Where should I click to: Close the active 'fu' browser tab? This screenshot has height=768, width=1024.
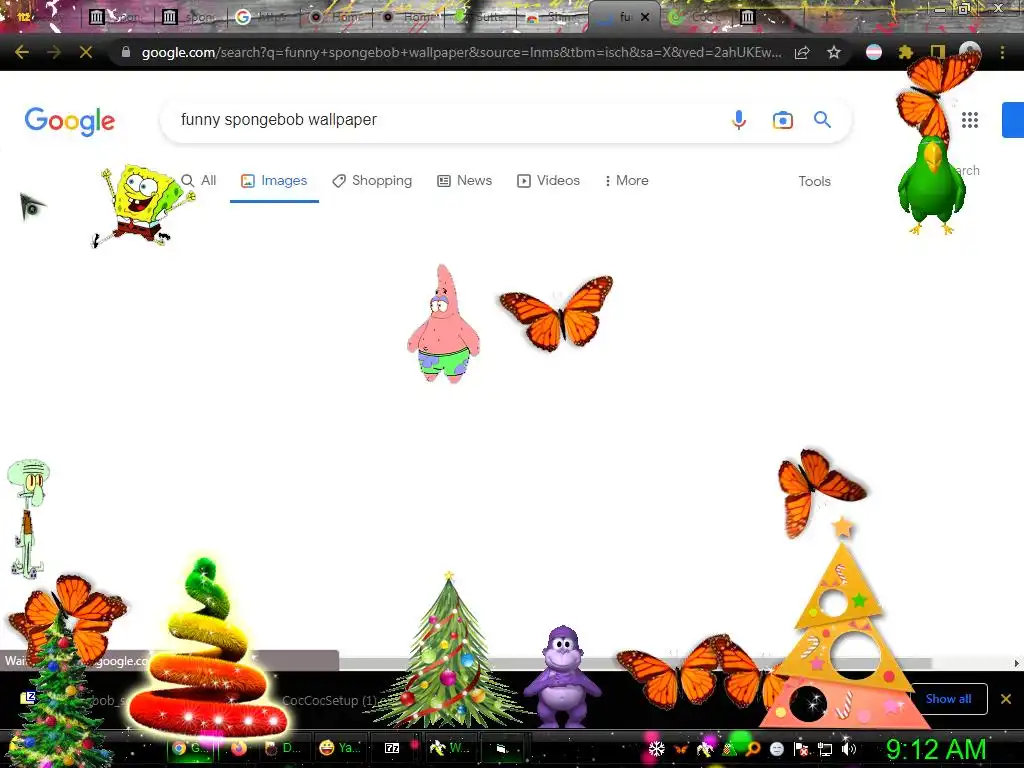tap(645, 17)
